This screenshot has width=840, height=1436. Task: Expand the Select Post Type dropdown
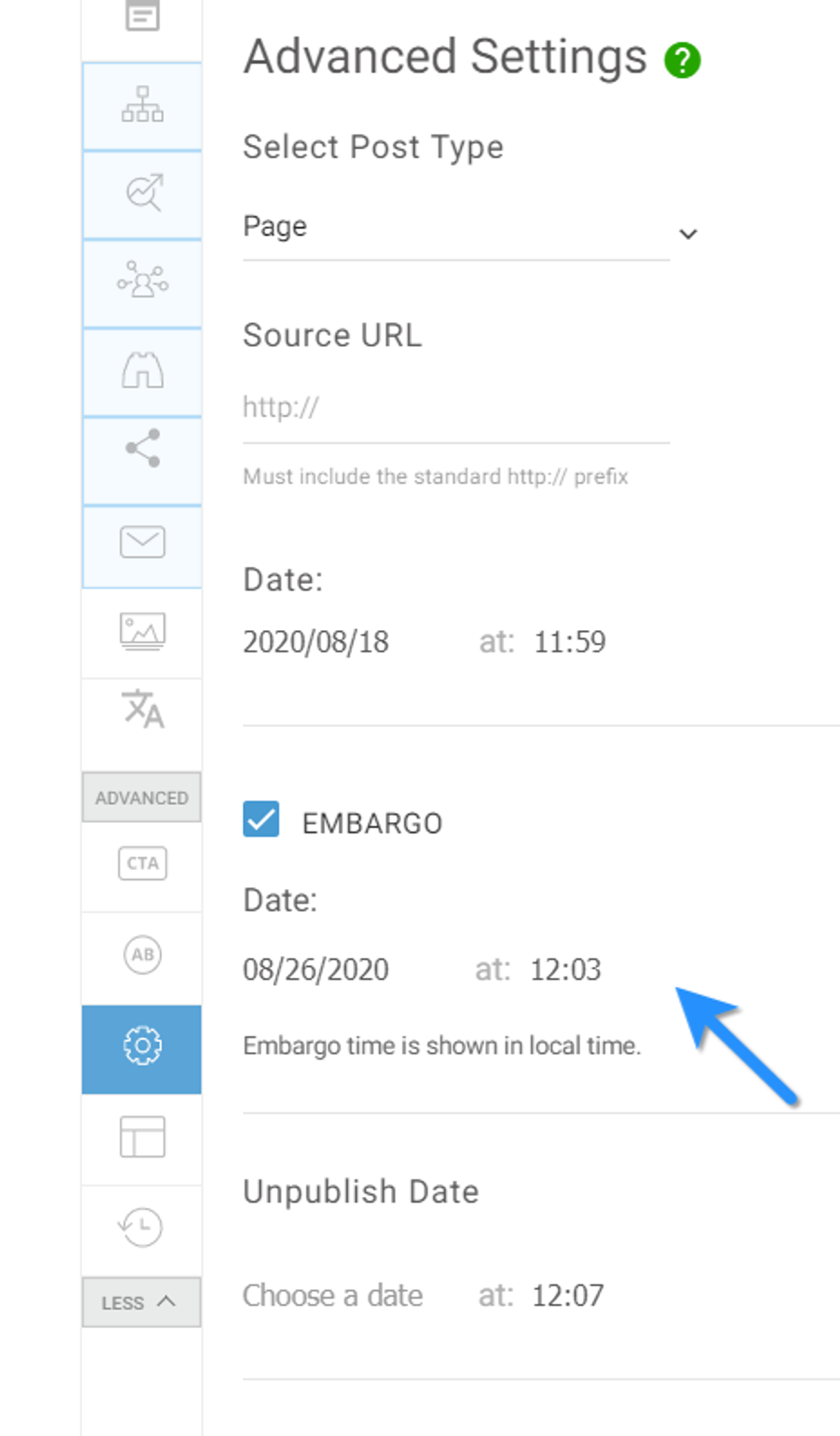tap(470, 228)
